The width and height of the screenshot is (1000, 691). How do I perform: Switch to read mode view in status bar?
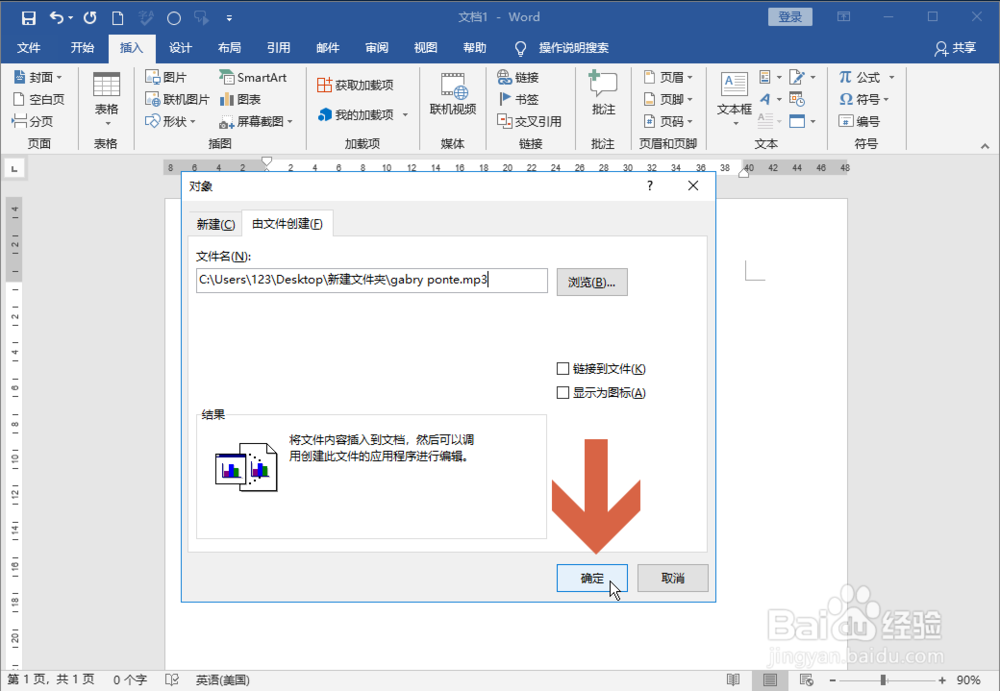coord(733,680)
